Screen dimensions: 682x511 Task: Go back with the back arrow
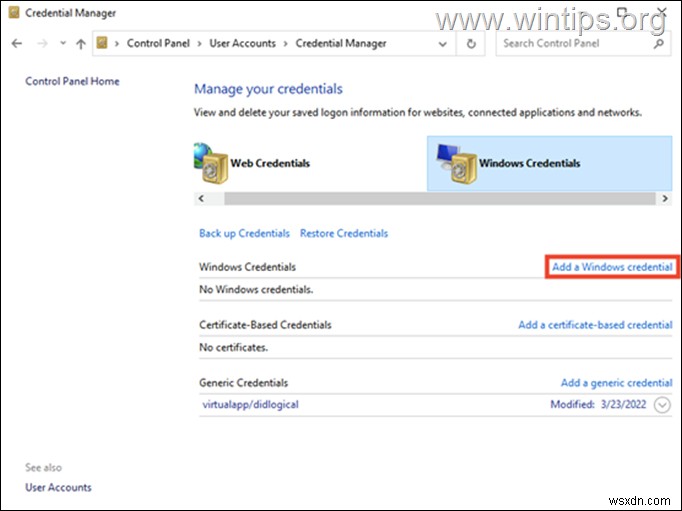click(17, 43)
